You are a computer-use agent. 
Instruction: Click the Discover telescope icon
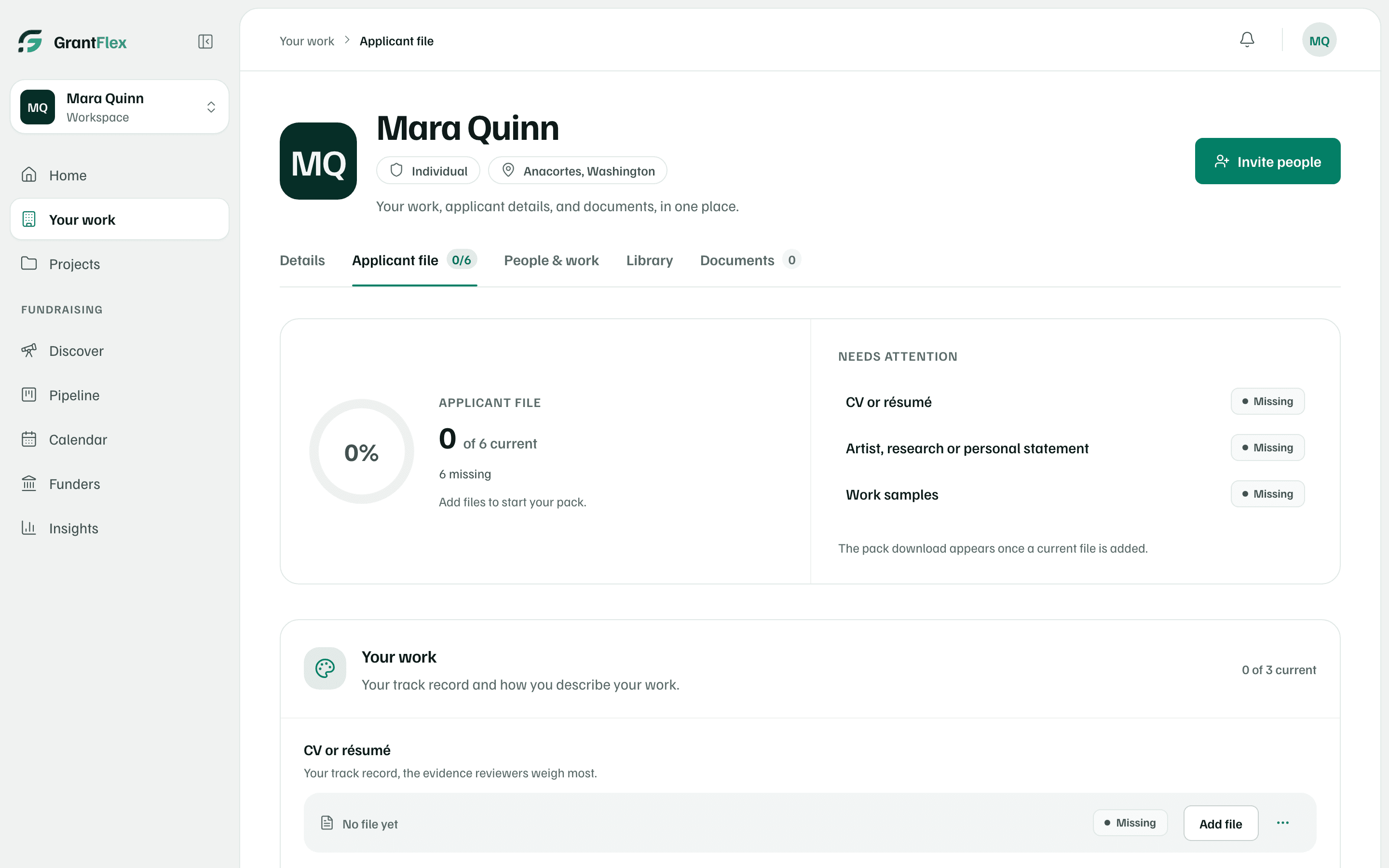pyautogui.click(x=29, y=350)
